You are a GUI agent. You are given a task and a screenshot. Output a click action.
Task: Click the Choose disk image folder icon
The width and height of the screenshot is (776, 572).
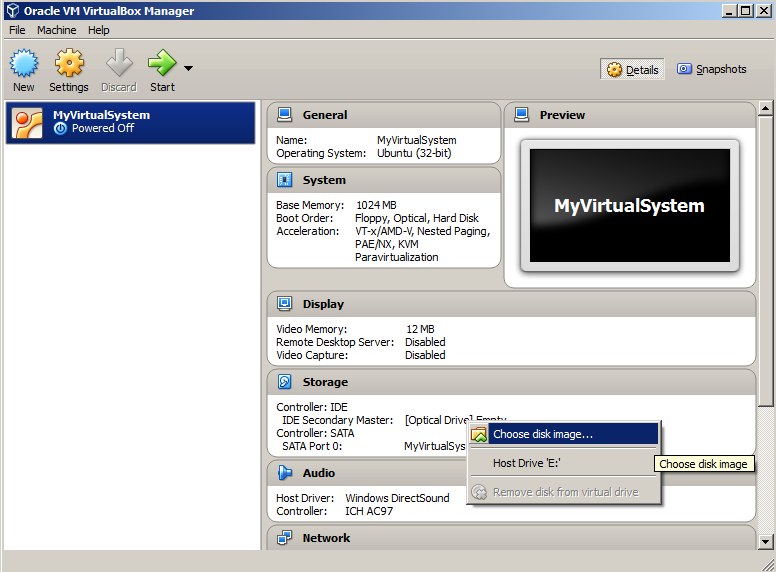tap(479, 434)
